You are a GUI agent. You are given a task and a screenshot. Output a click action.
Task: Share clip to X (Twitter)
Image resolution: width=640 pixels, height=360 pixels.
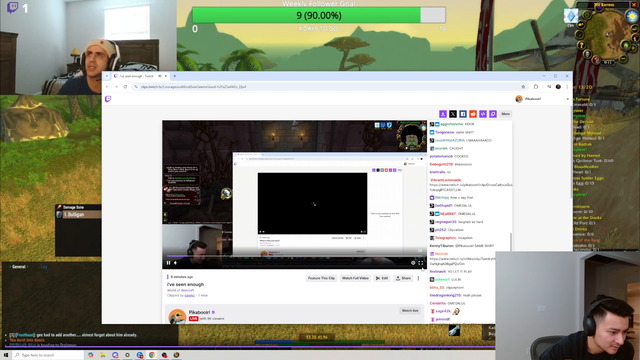453,114
